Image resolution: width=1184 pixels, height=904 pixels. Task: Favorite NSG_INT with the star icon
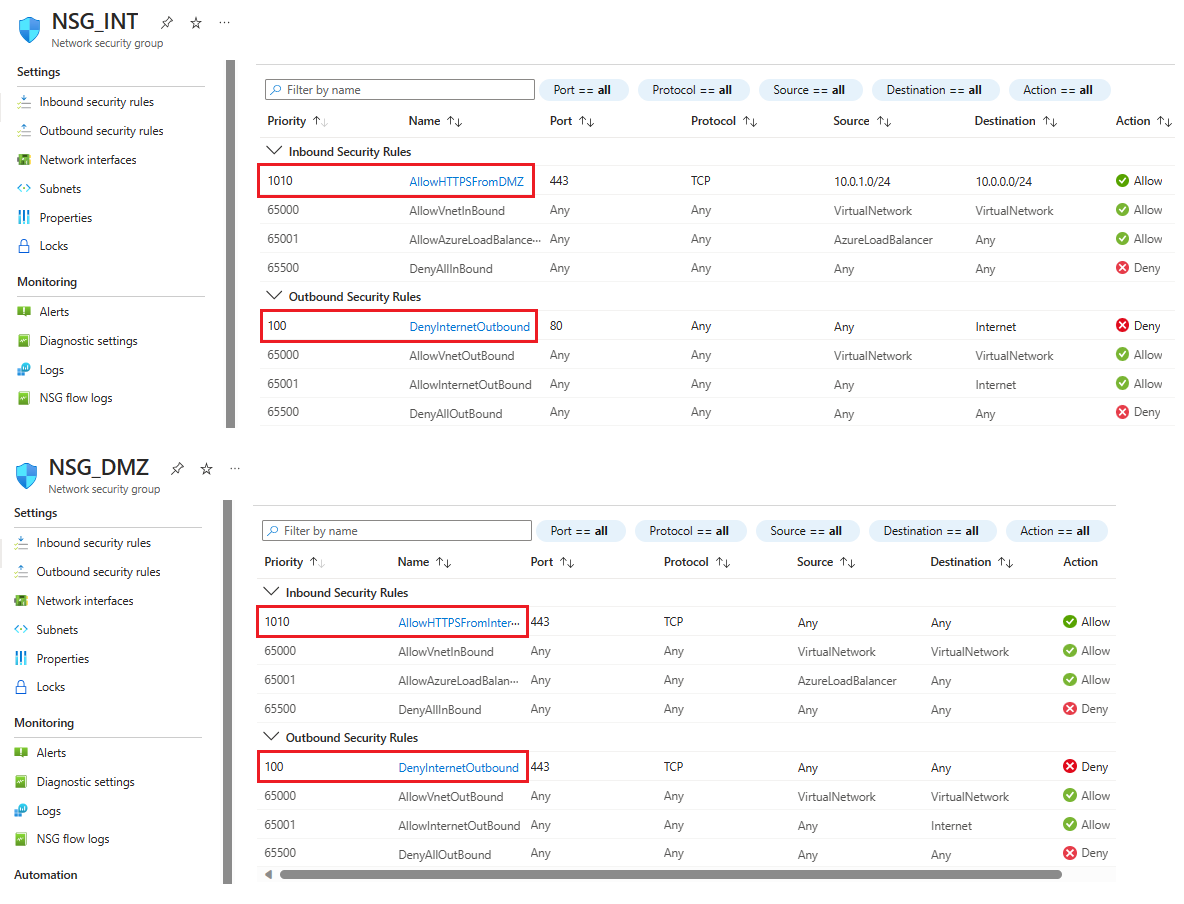coord(196,23)
